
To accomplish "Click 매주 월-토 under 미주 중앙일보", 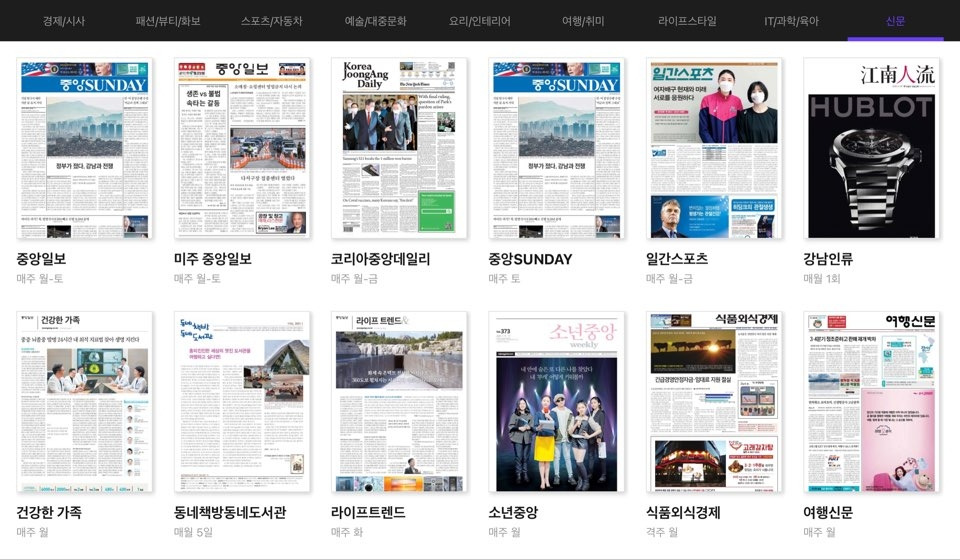I will coord(197,278).
